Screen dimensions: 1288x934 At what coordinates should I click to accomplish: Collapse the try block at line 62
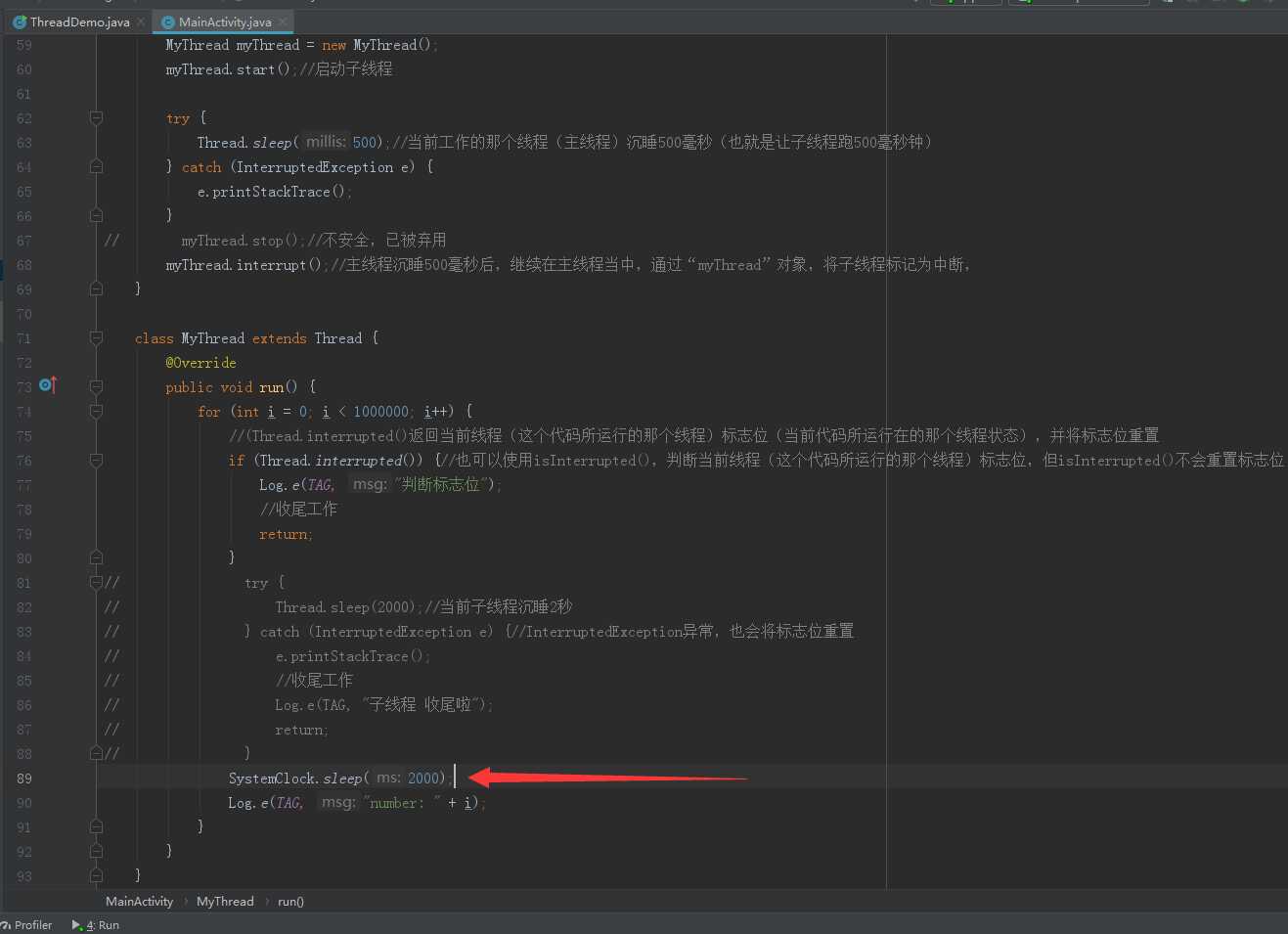[96, 117]
